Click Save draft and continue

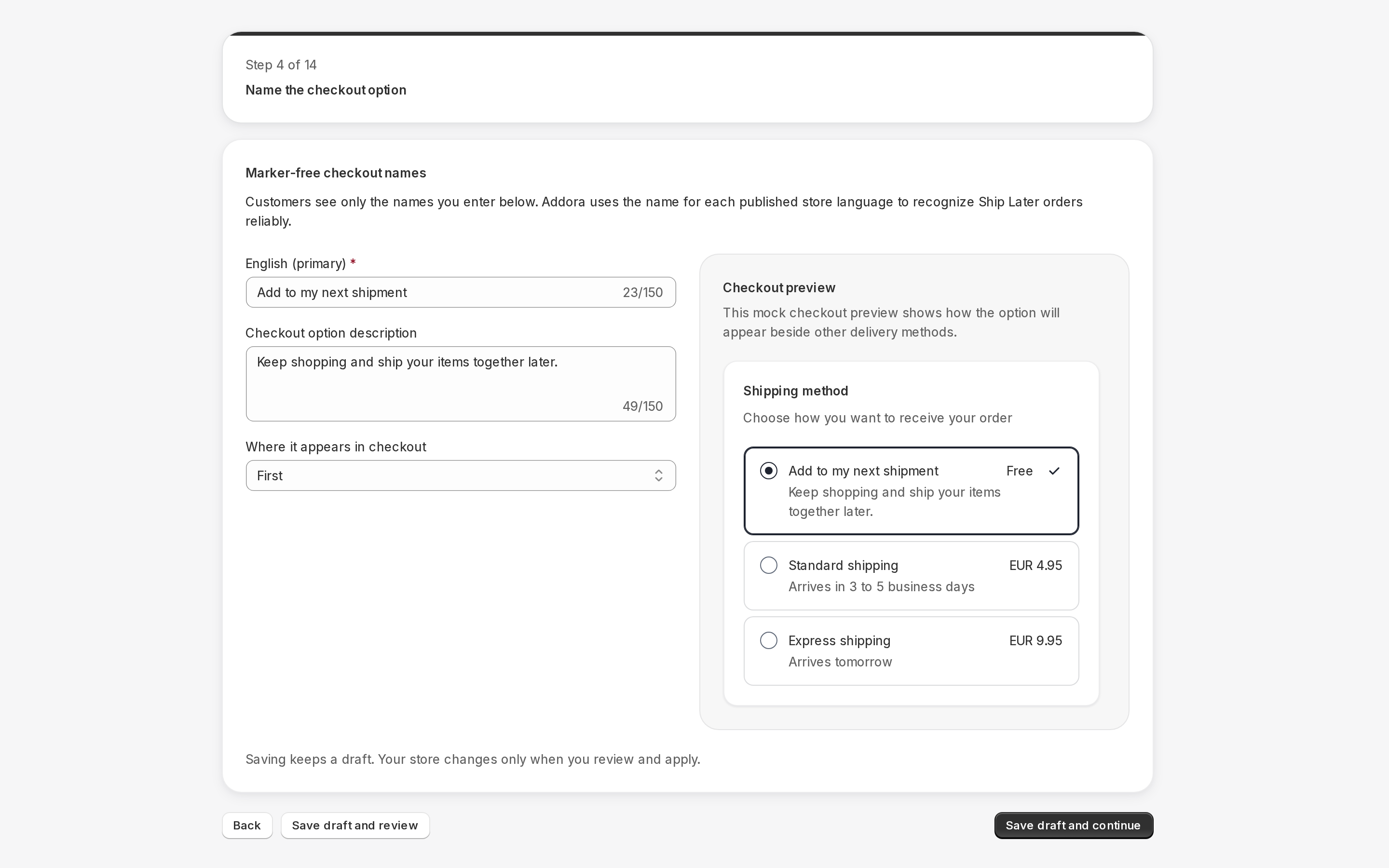pyautogui.click(x=1073, y=826)
